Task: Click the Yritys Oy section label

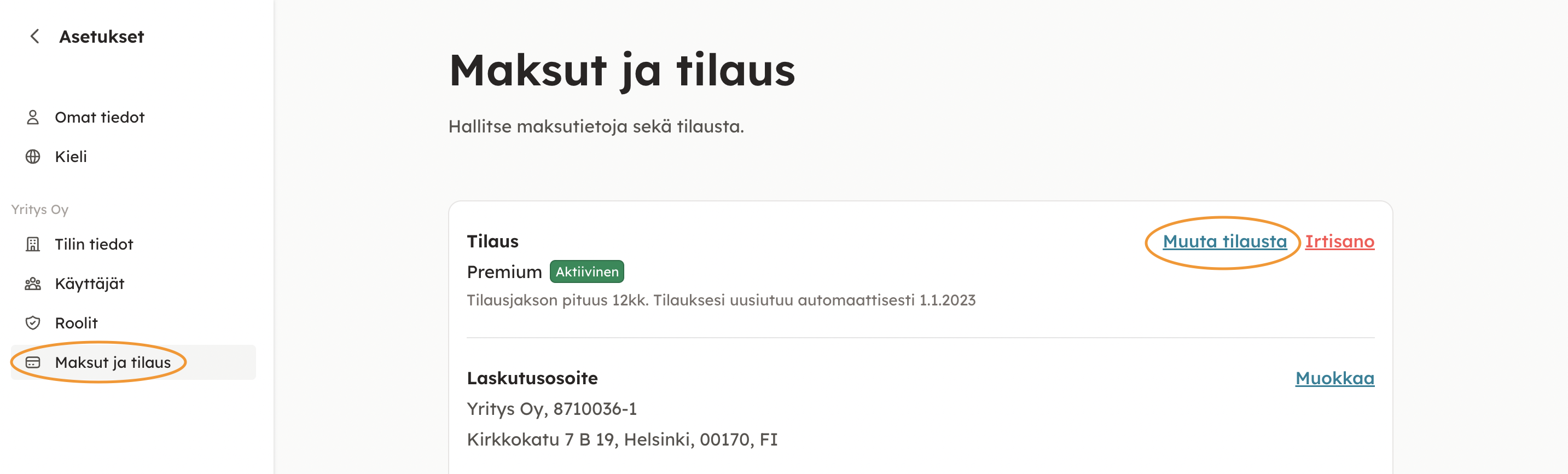Action: coord(39,210)
